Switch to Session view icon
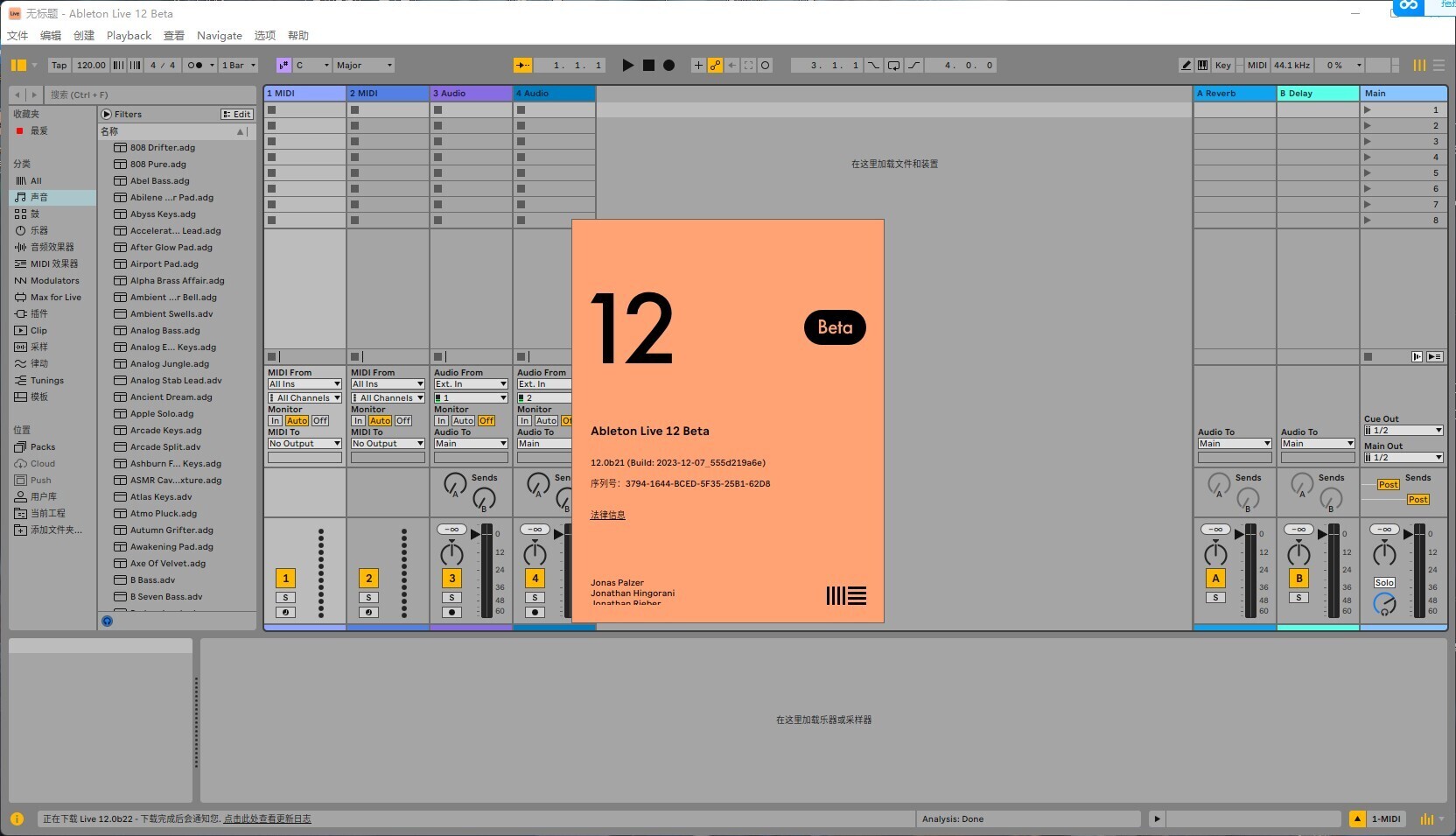 1419,65
